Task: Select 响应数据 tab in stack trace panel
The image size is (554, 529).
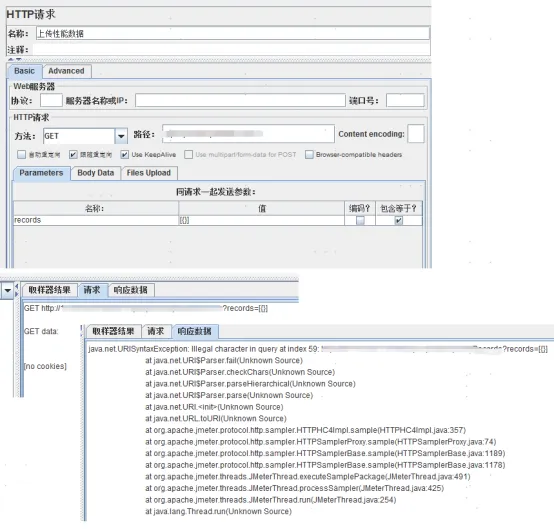Action: click(x=195, y=331)
